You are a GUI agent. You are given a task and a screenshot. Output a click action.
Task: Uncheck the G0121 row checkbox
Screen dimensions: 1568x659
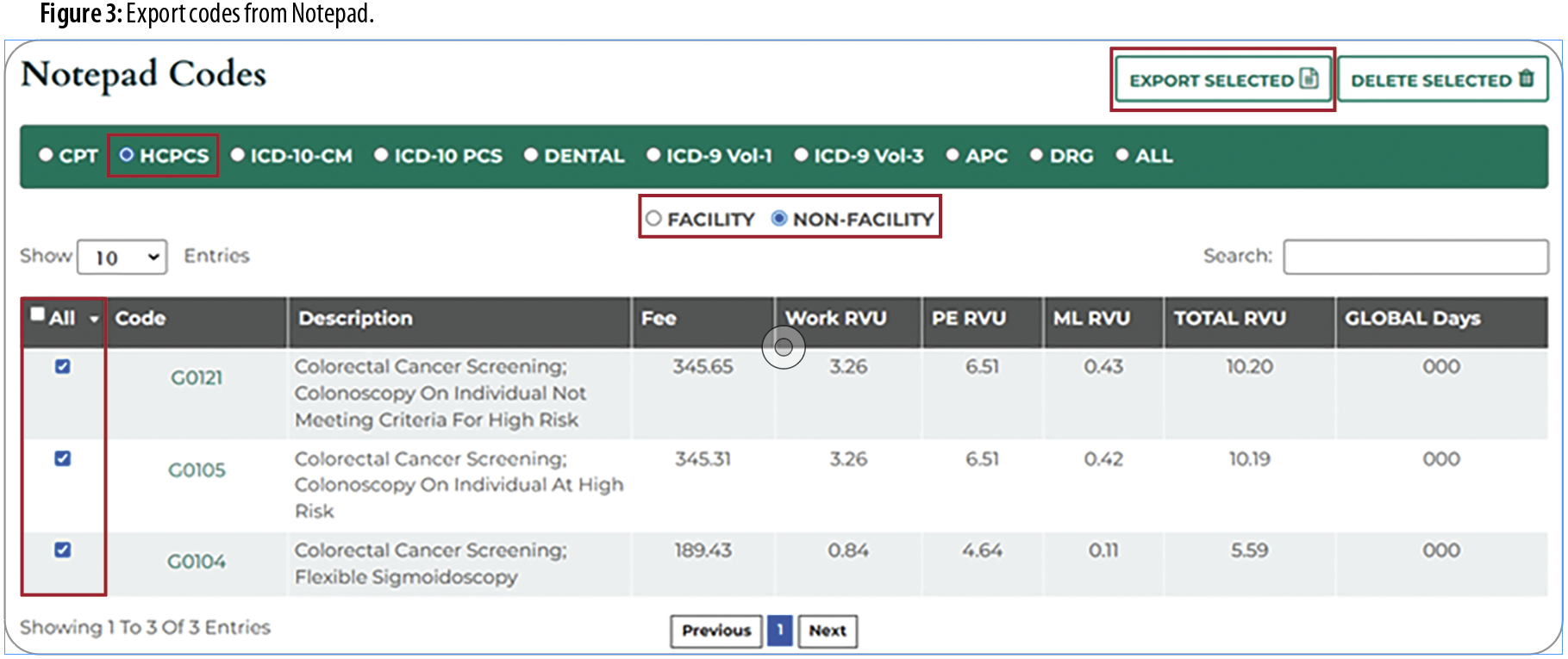point(63,367)
